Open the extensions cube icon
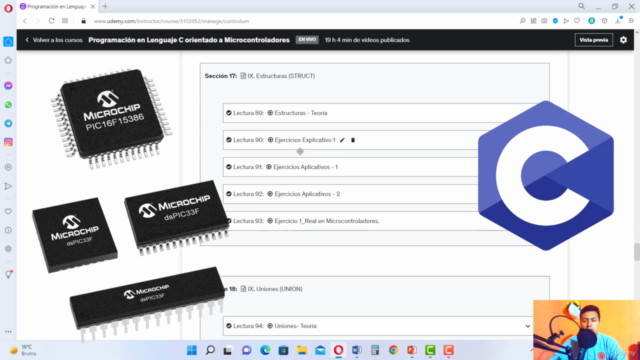Image resolution: width=640 pixels, height=360 pixels. (604, 21)
